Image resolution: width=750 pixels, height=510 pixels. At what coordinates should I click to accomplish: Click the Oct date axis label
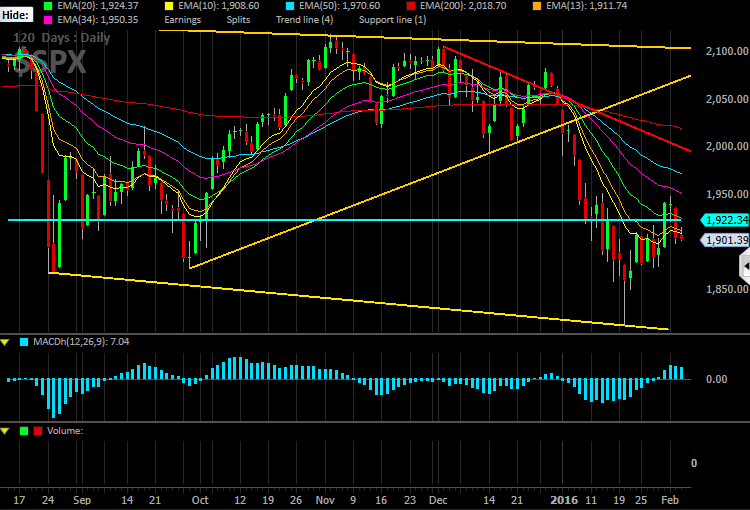point(200,500)
